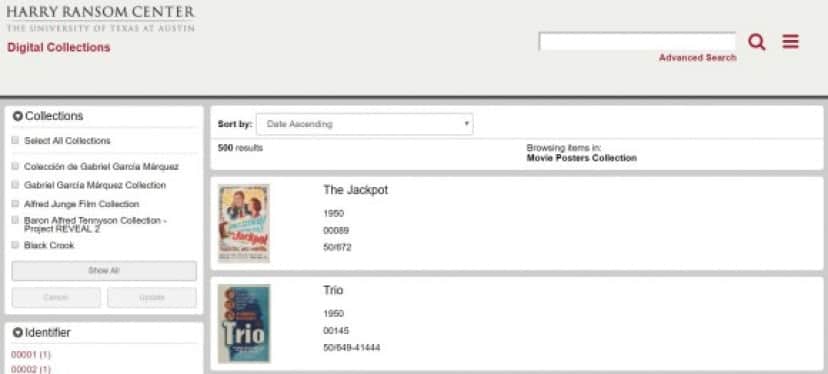Click the magnifying glass search icon
This screenshot has height=374, width=828.
[757, 42]
